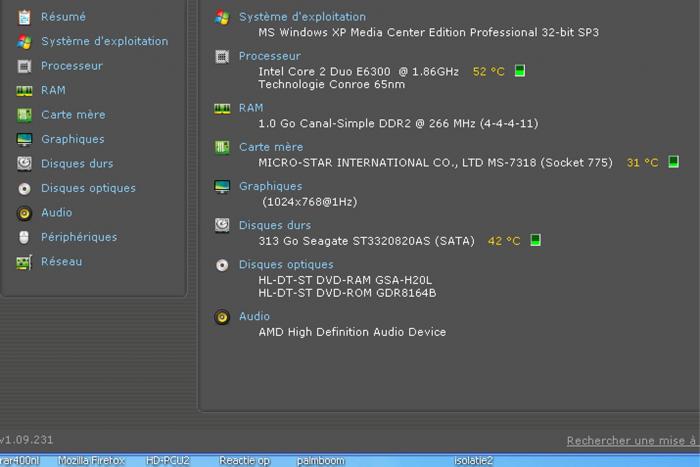Click the Audio speaker icon in sidebar
700x467 pixels.
point(25,213)
